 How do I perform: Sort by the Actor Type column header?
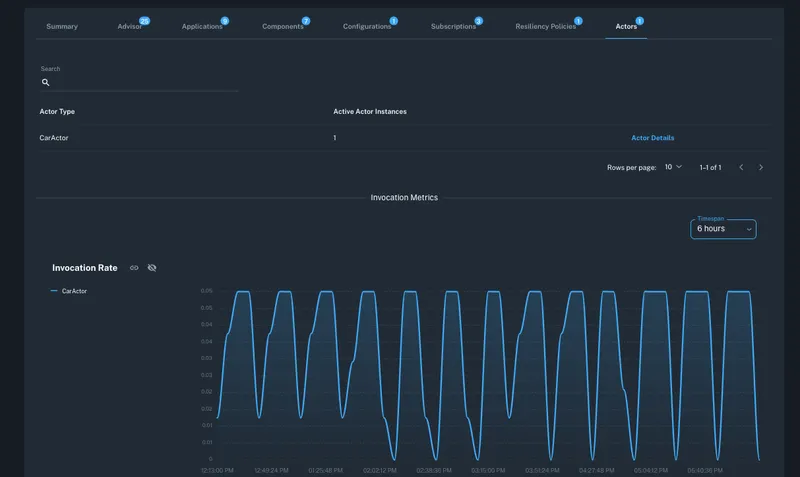(57, 111)
